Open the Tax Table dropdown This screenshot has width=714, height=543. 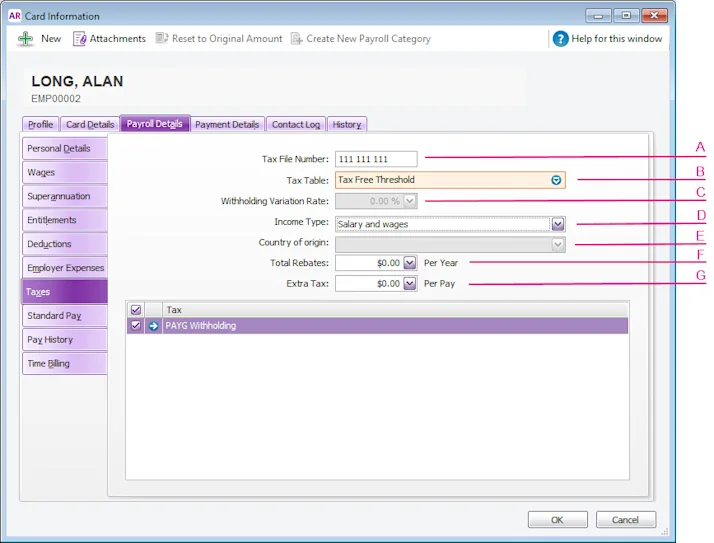[556, 180]
